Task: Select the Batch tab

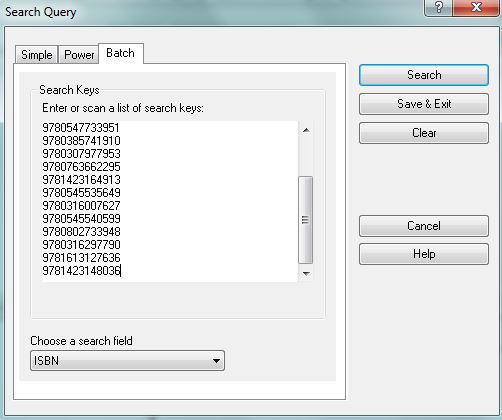Action: click(x=121, y=53)
